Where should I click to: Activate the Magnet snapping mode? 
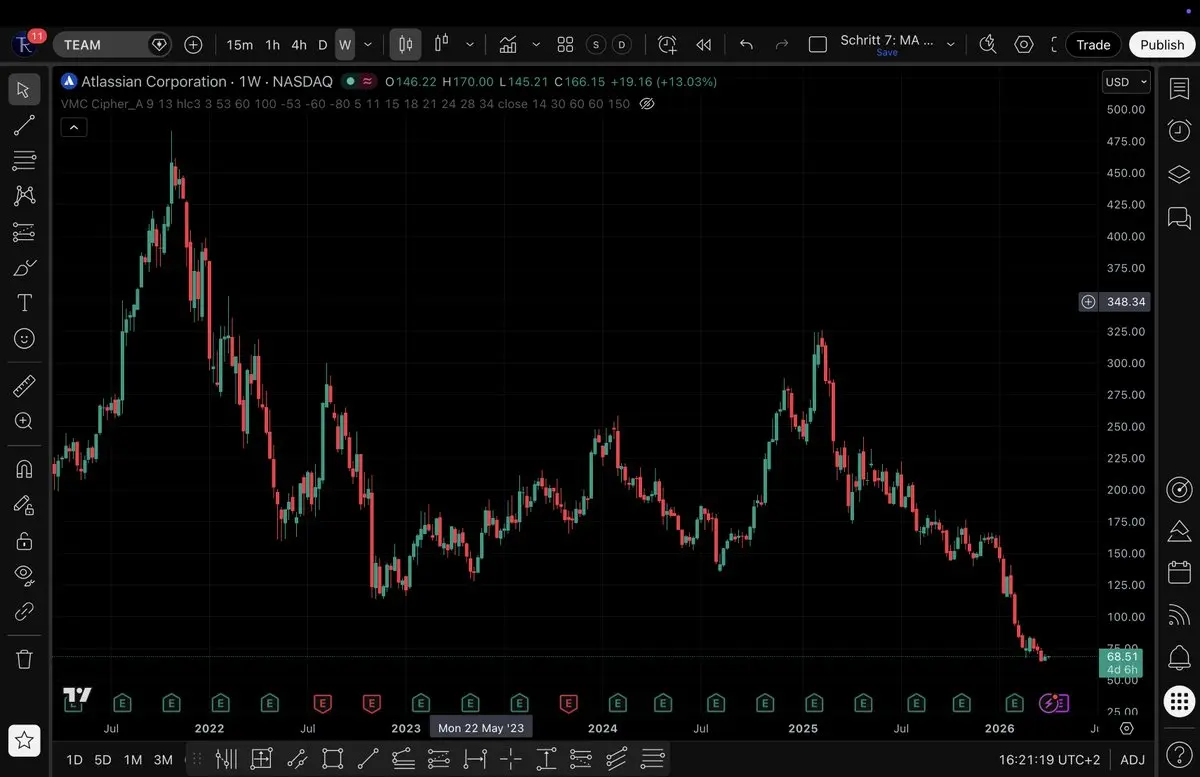tap(24, 469)
